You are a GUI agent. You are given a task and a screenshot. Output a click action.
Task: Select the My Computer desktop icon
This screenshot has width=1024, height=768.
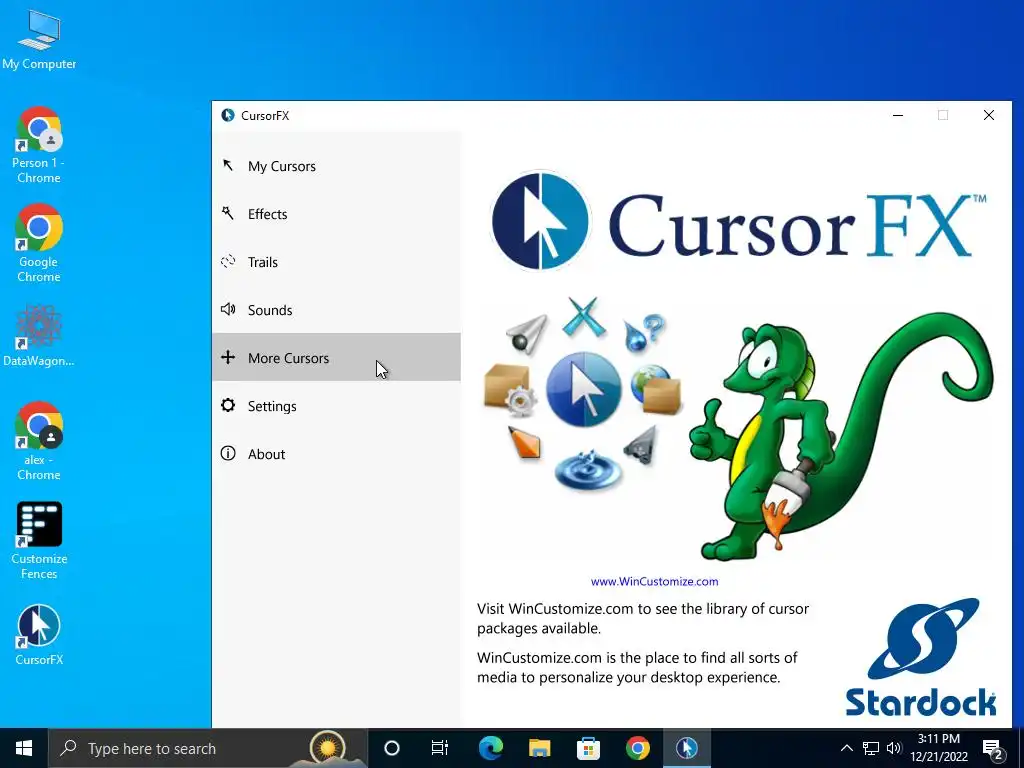39,40
